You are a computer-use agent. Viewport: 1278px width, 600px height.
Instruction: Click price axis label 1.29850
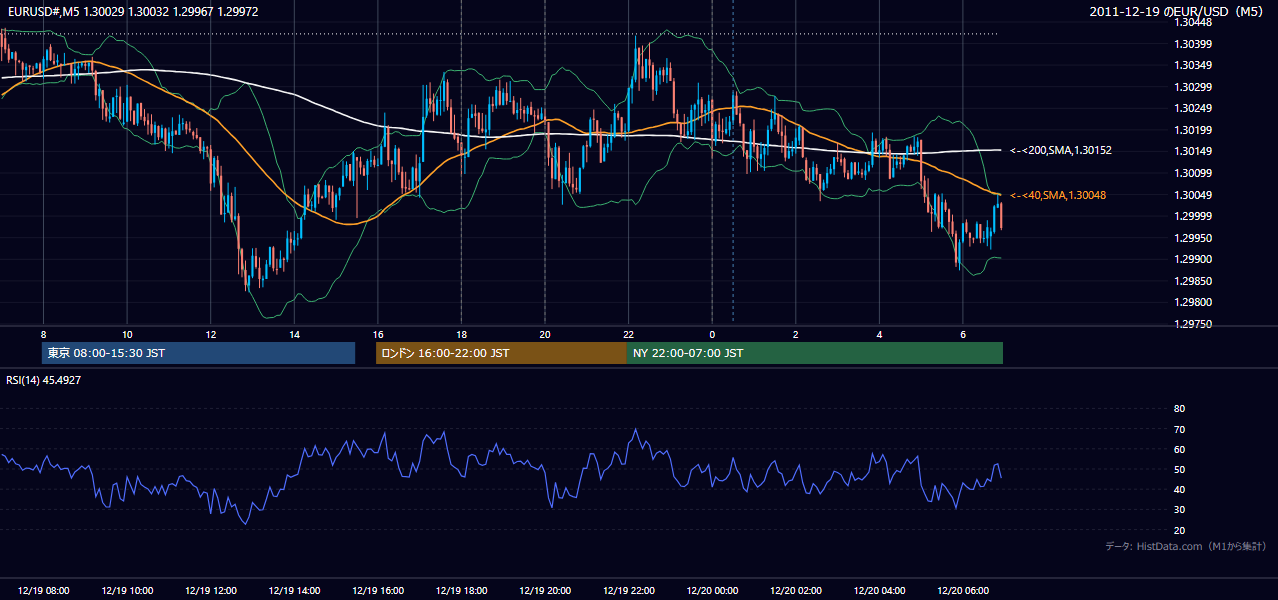(x=1192, y=281)
